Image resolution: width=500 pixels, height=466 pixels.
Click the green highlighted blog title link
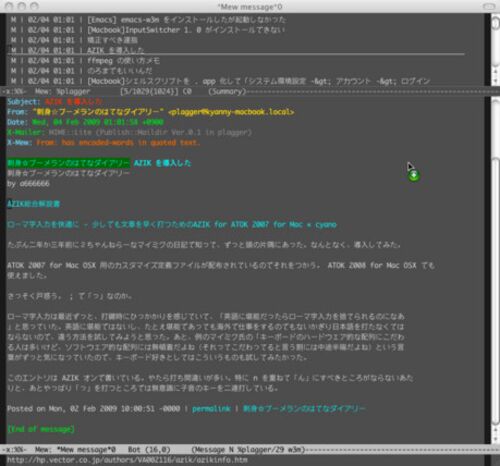click(68, 163)
